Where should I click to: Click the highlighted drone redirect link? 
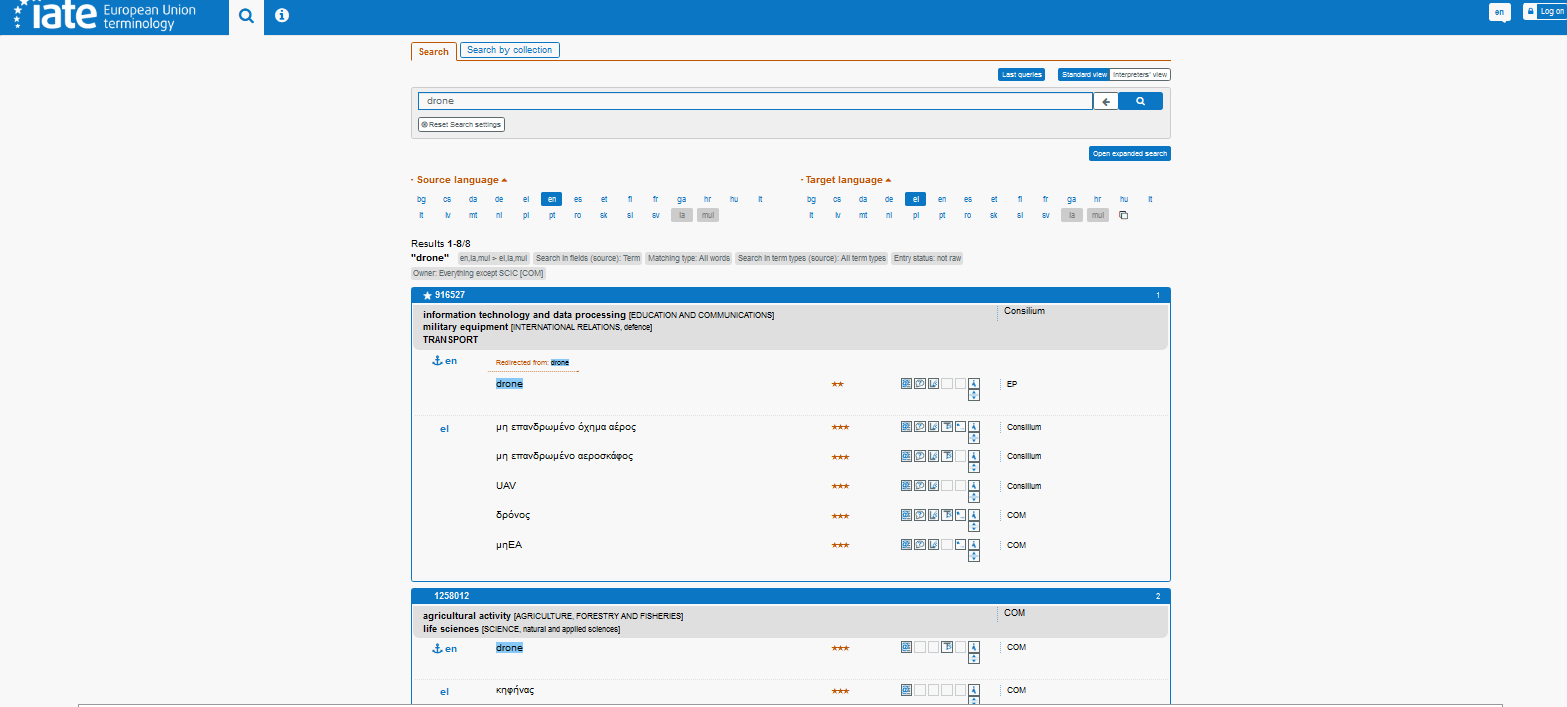point(560,362)
